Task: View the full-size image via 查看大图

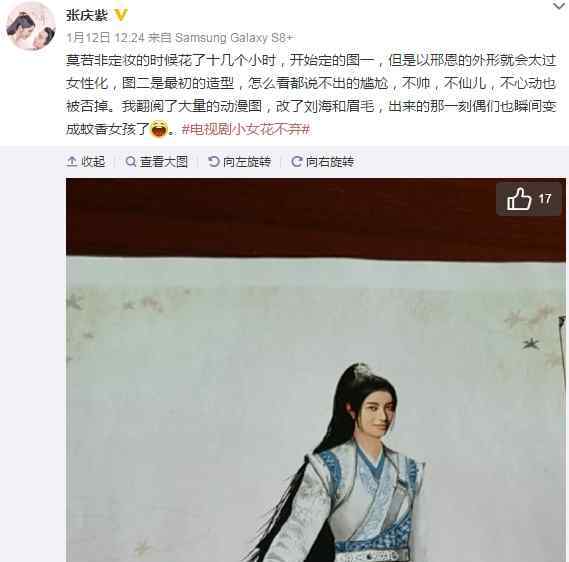Action: tap(156, 161)
